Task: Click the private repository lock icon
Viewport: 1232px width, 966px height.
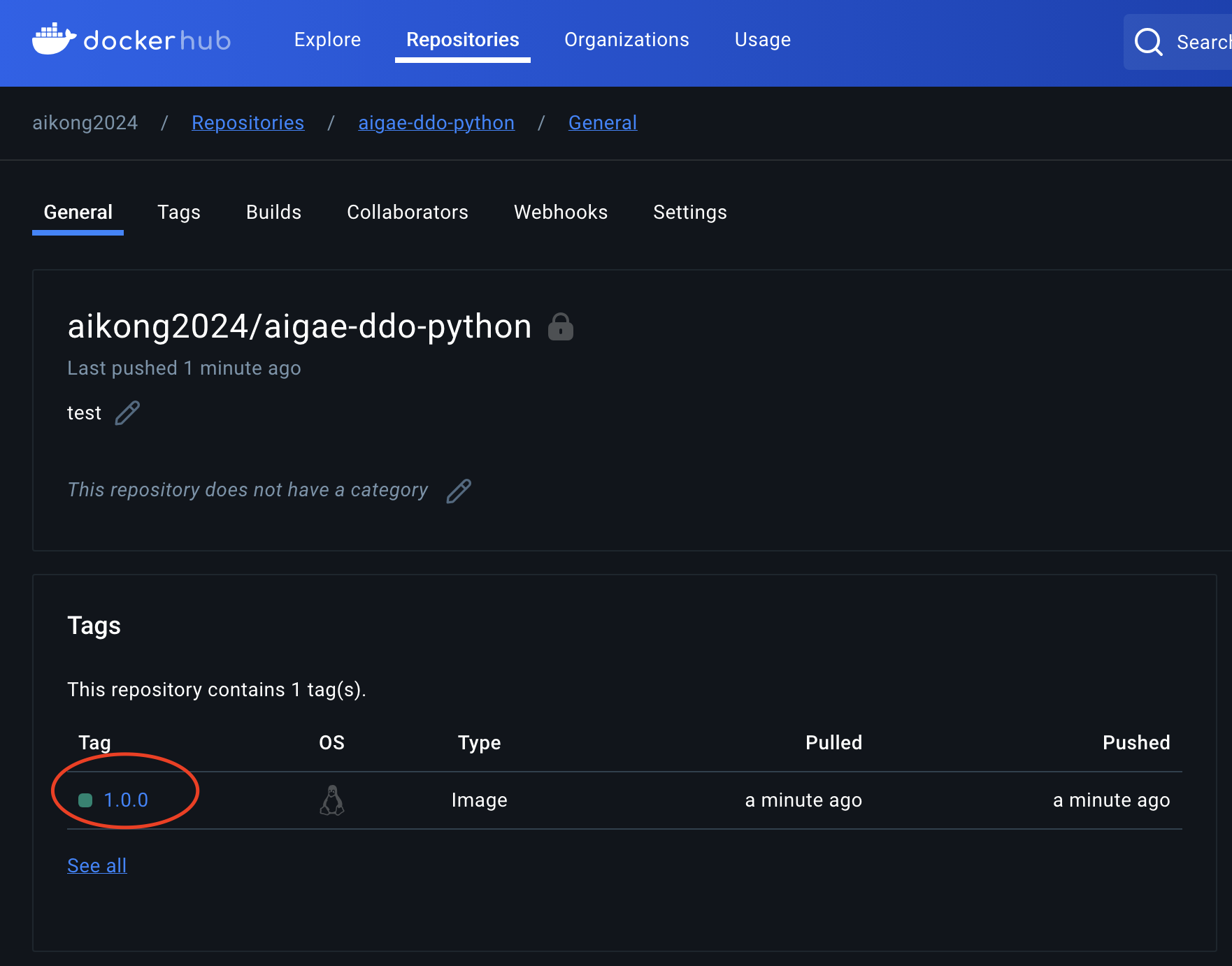Action: coord(561,327)
